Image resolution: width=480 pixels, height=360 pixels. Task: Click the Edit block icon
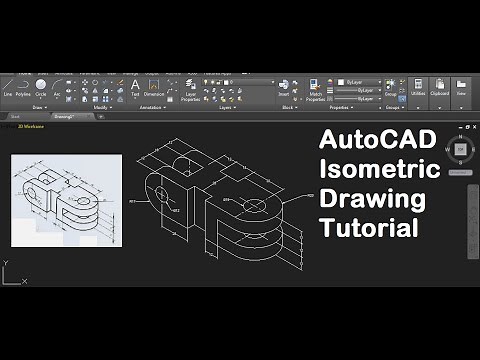(x=295, y=91)
